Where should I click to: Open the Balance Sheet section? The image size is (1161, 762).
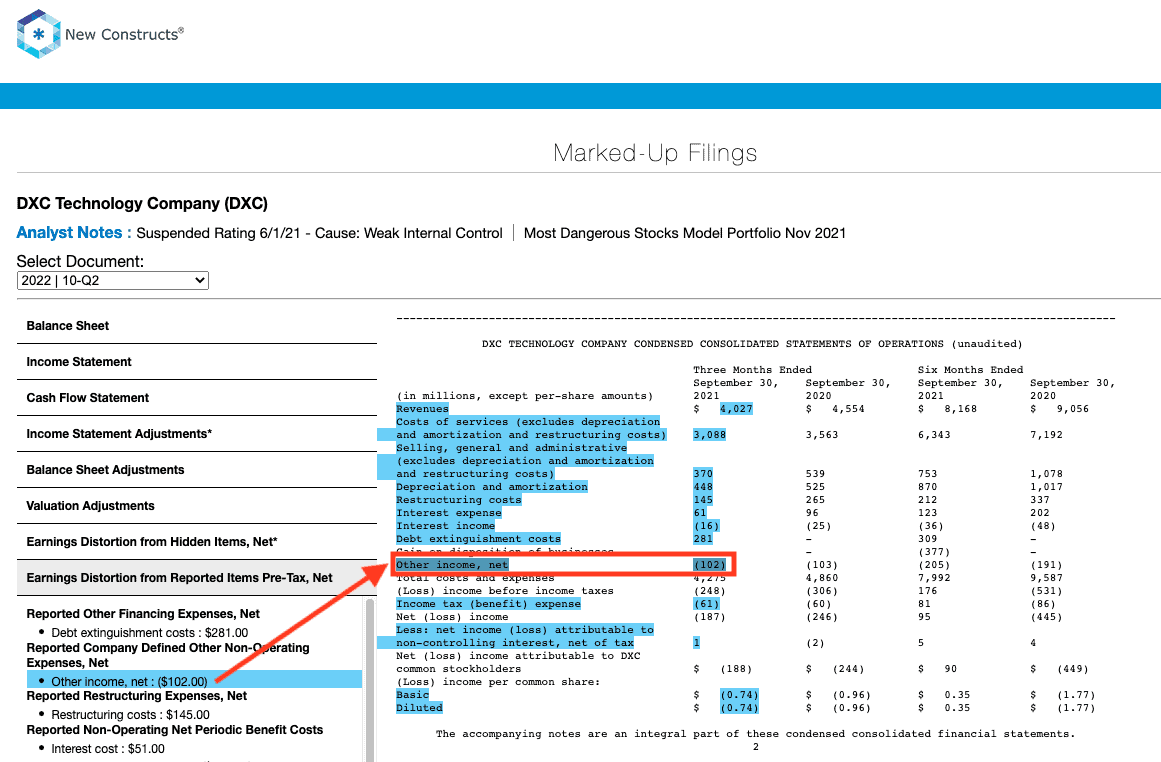[197, 326]
